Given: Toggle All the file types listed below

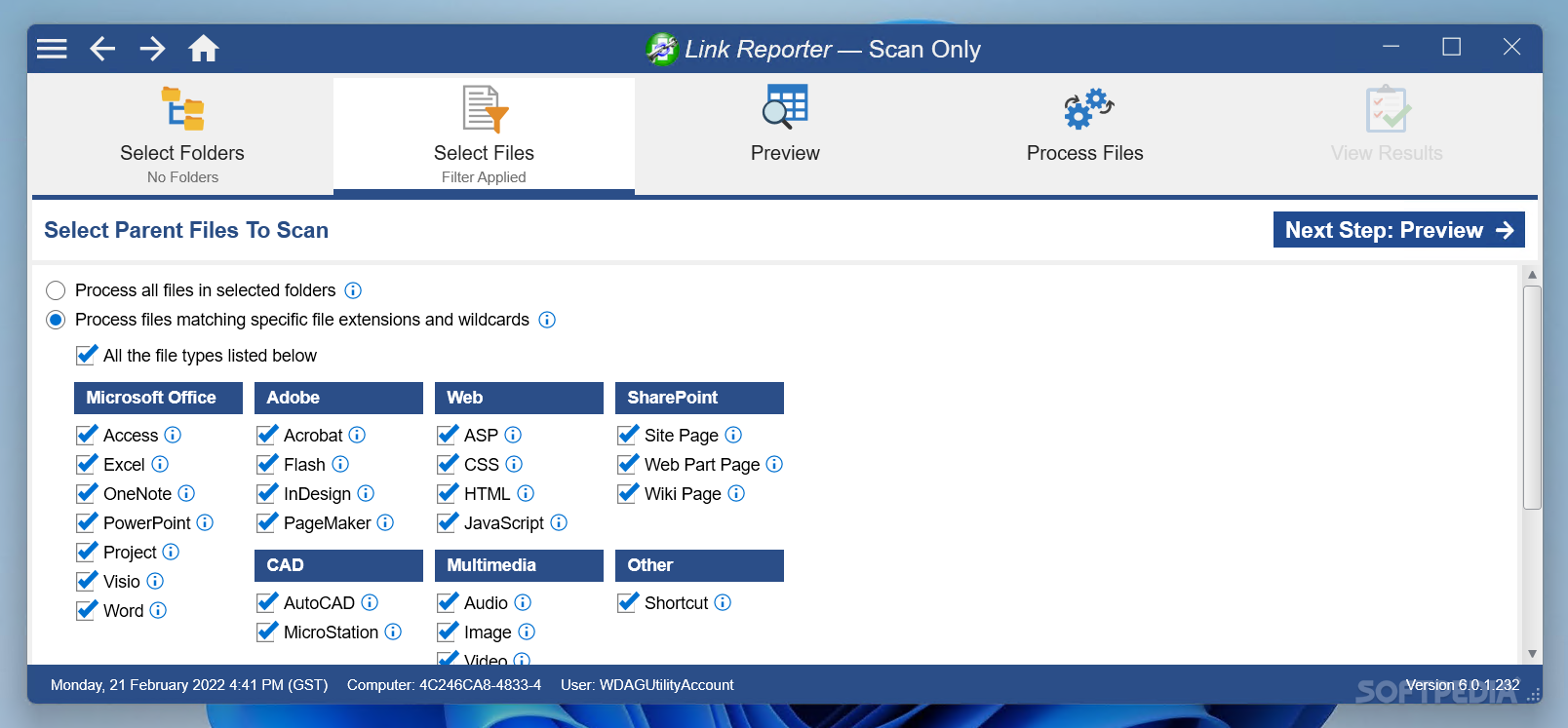Looking at the screenshot, I should pos(87,355).
